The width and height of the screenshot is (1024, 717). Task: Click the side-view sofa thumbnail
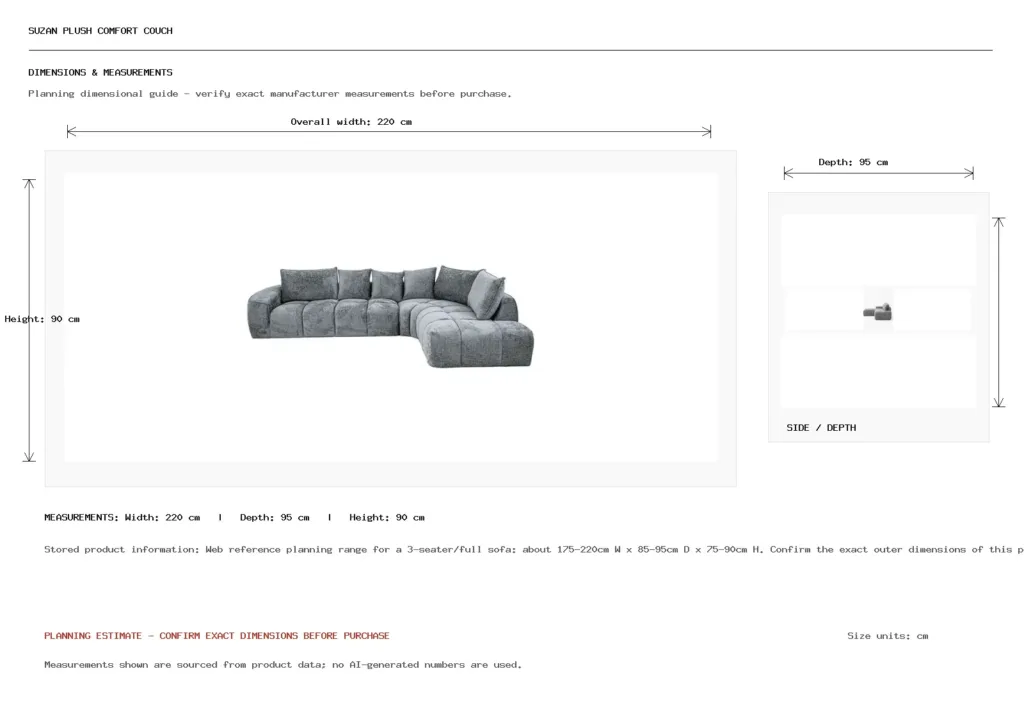coord(878,312)
